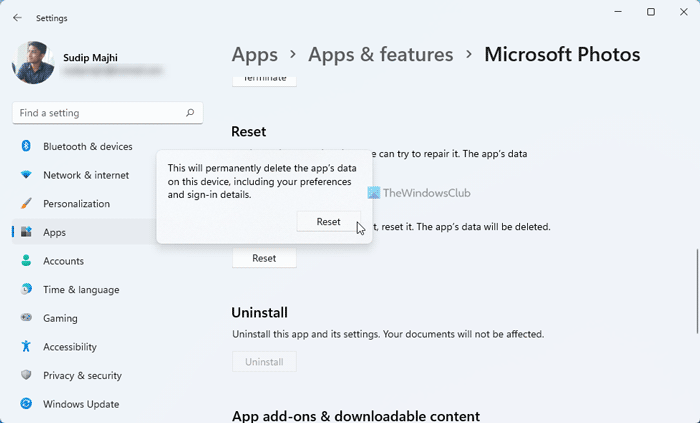The image size is (700, 423).
Task: Click the Gaming controller icon
Action: tap(26, 318)
